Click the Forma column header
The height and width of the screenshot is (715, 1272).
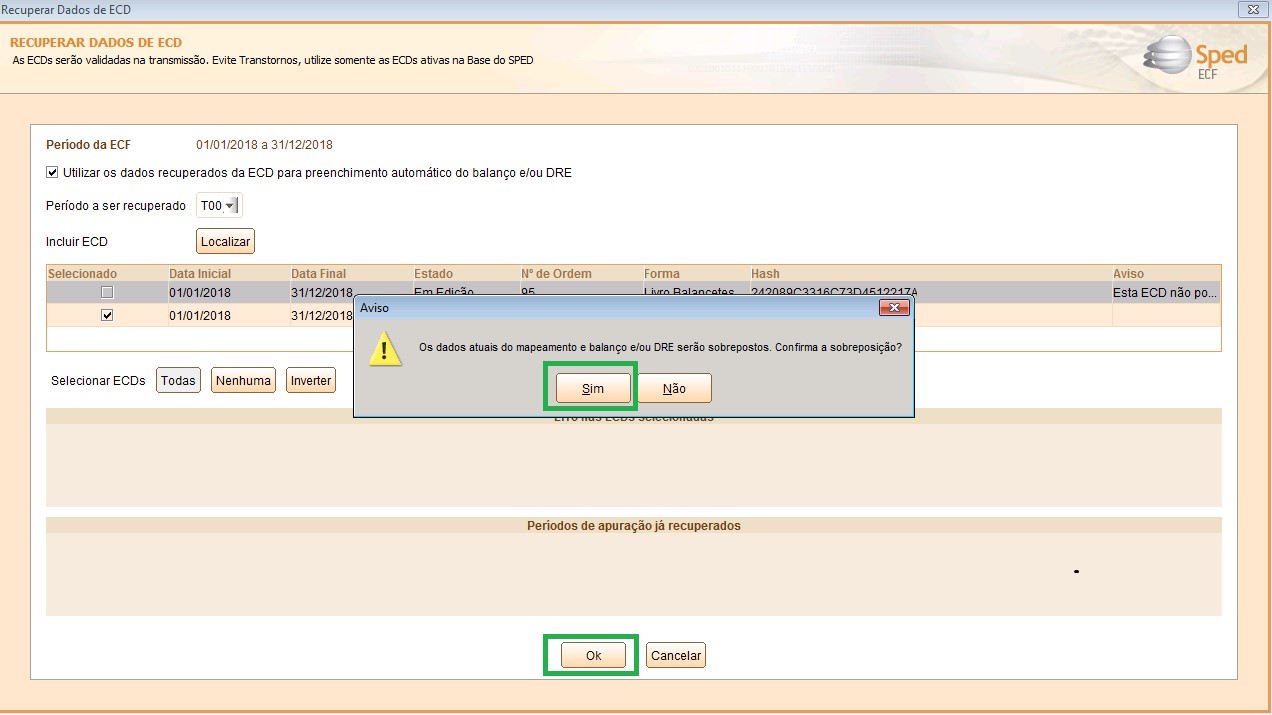(x=695, y=273)
